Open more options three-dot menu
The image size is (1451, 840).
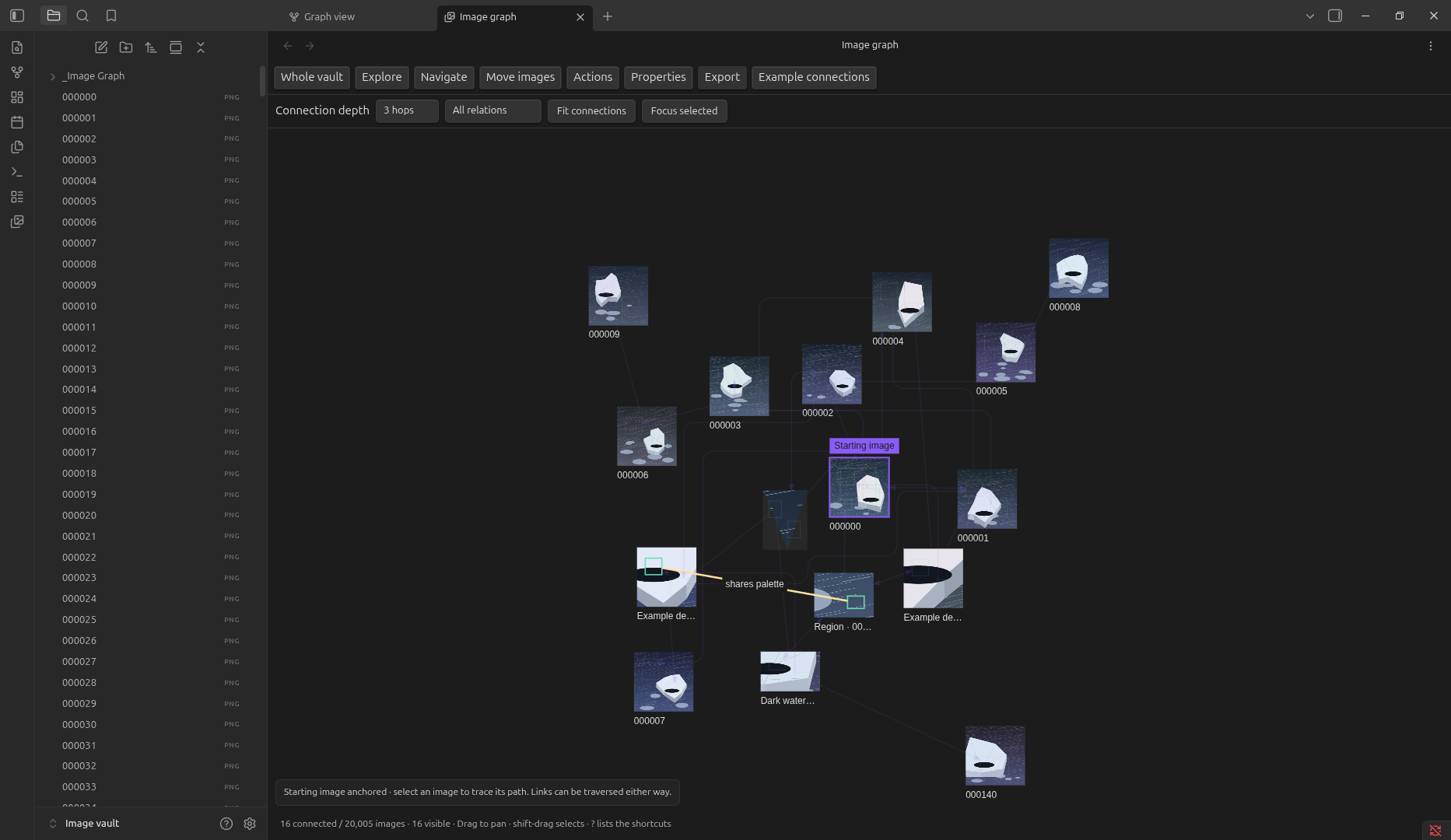pyautogui.click(x=1430, y=46)
